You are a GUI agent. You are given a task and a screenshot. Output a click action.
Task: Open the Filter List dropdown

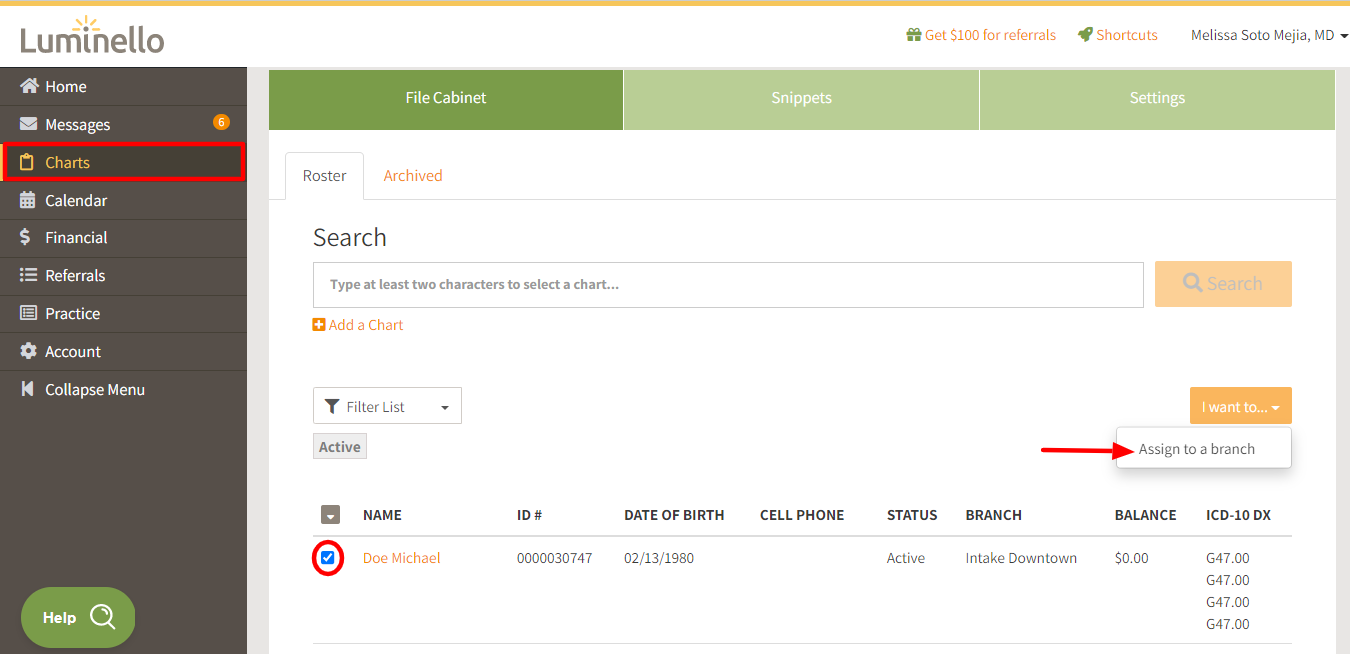click(x=387, y=406)
